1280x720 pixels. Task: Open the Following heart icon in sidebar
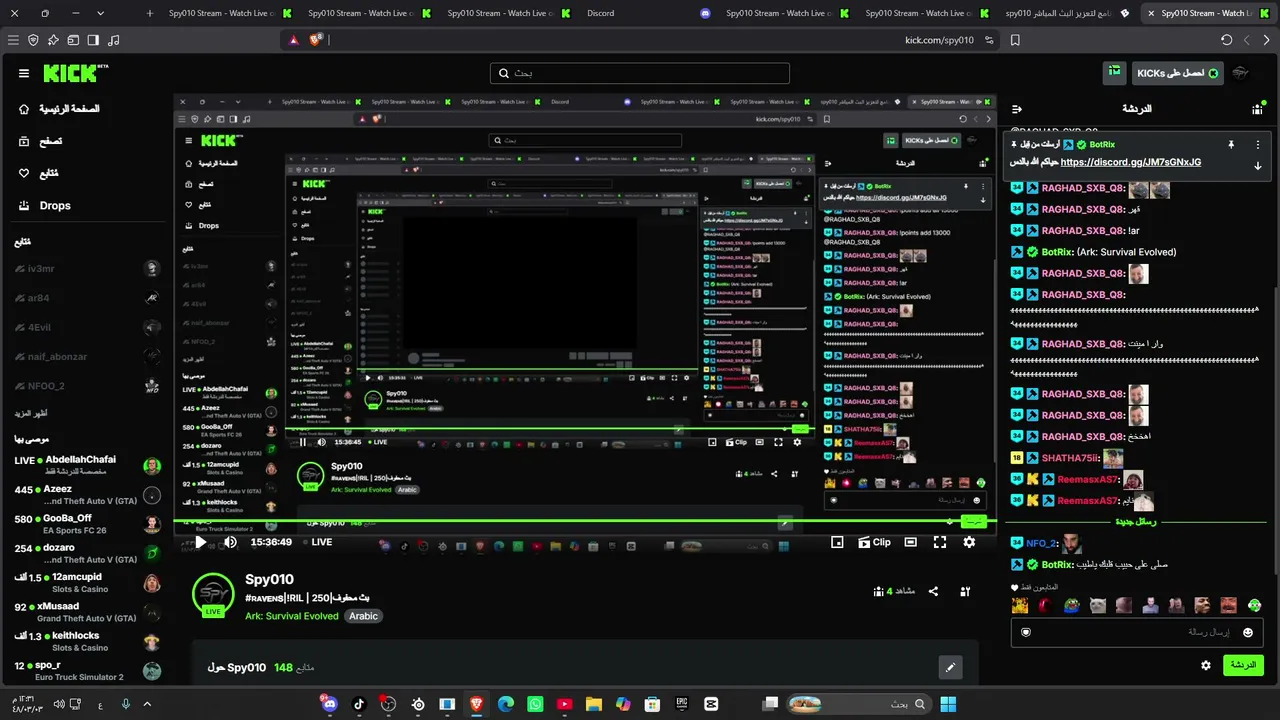[x=24, y=173]
